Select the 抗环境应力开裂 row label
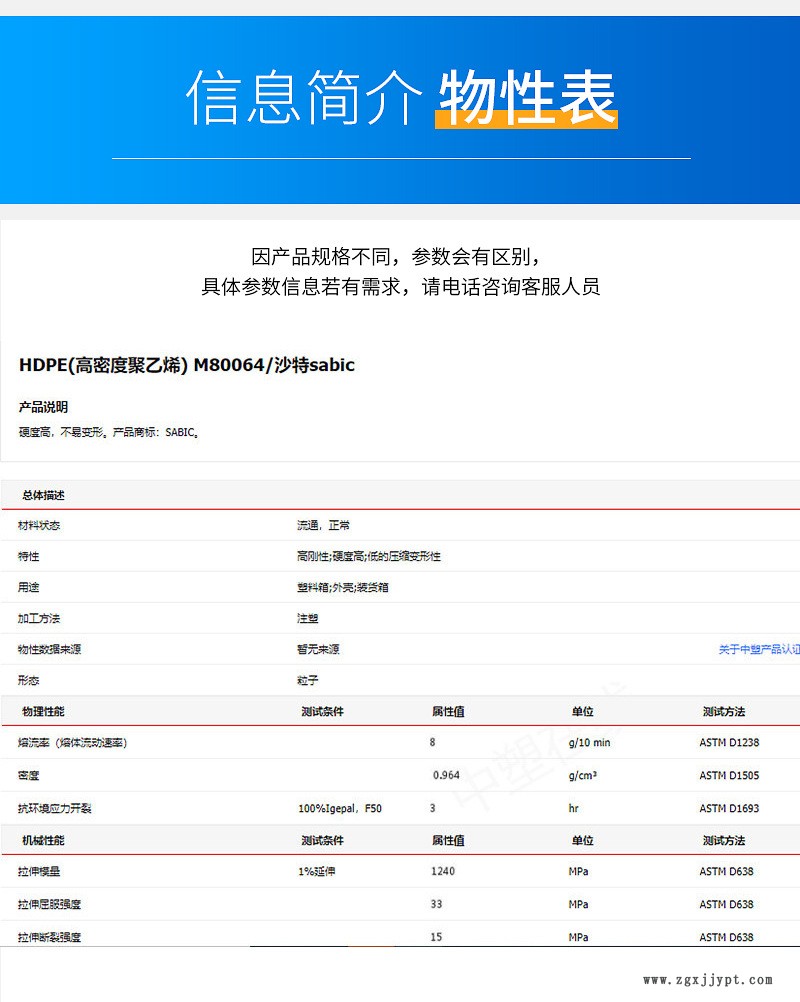 pyautogui.click(x=55, y=808)
